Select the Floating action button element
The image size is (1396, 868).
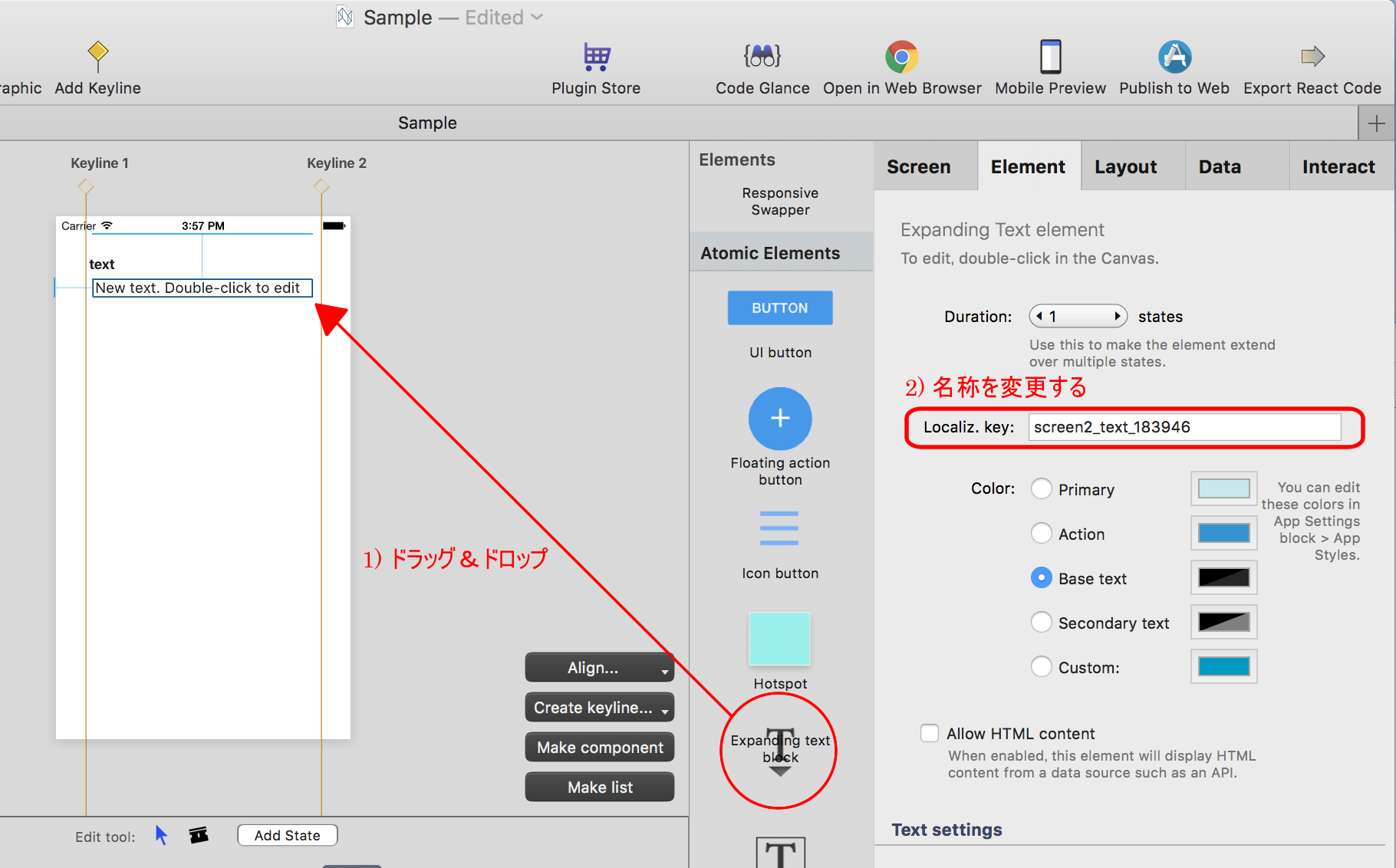pyautogui.click(x=779, y=419)
